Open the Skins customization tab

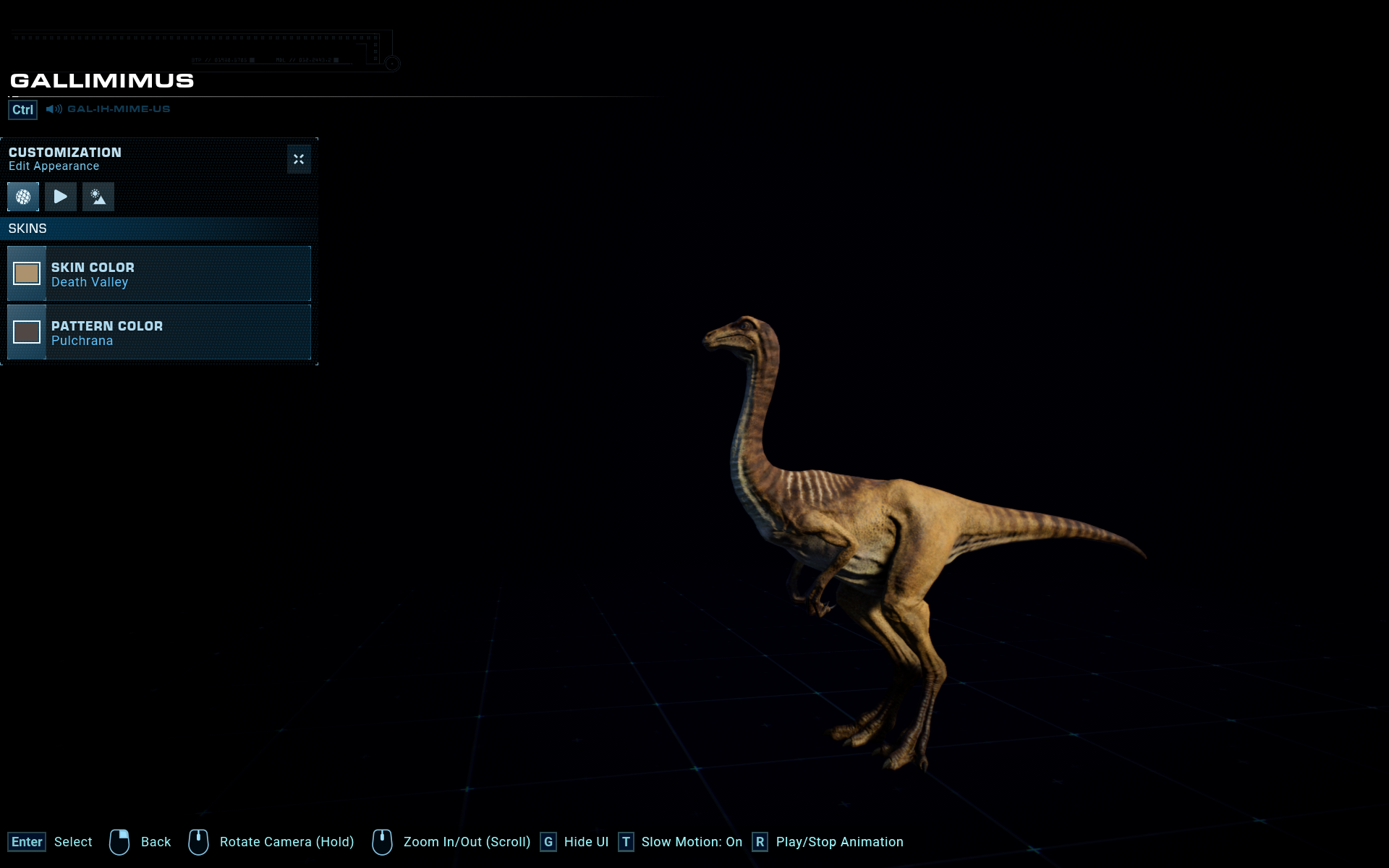click(x=23, y=197)
